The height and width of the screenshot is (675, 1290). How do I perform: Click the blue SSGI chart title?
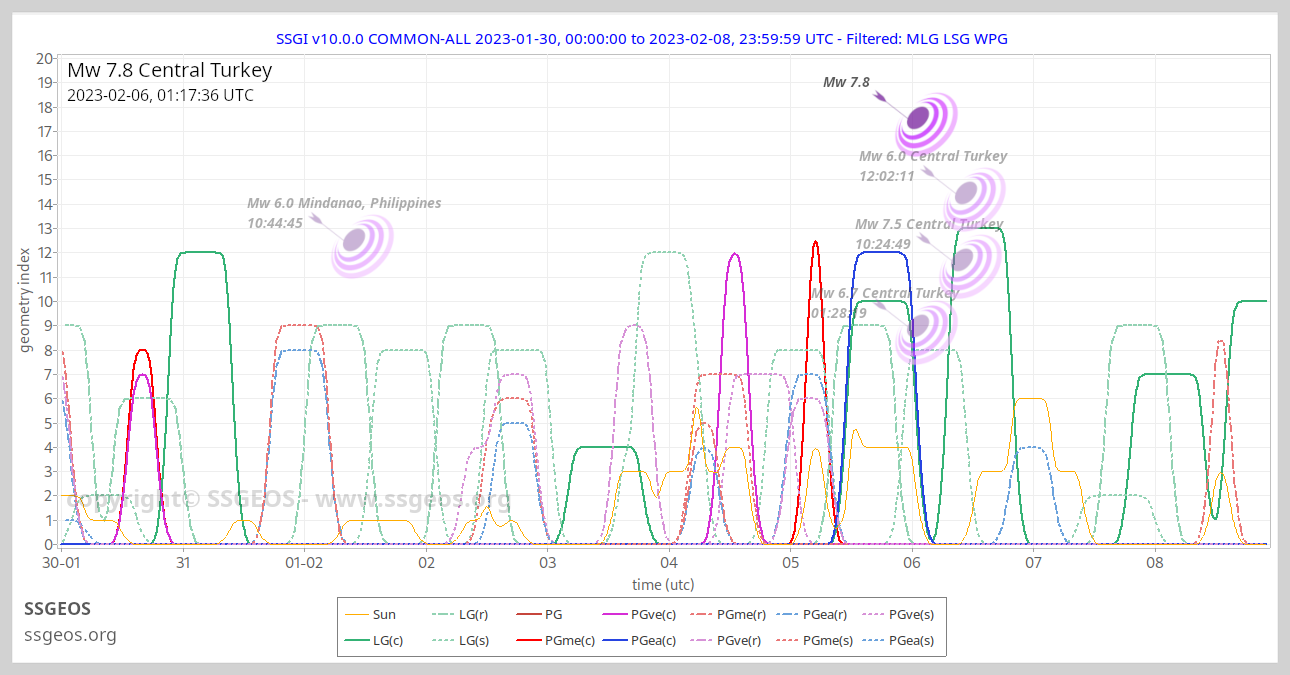coord(642,38)
